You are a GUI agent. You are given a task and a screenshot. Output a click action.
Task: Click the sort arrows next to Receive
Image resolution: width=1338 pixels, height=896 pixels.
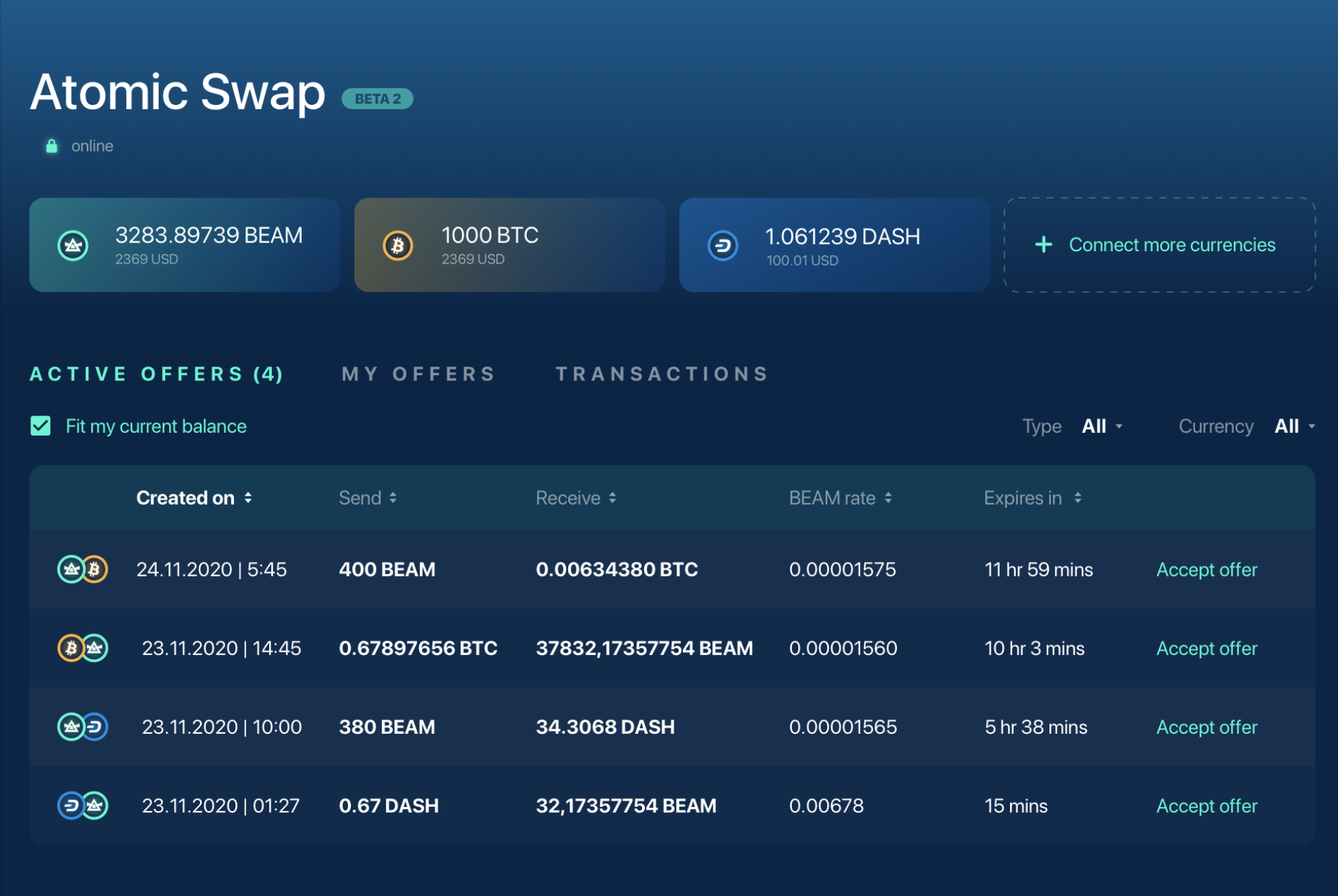tap(612, 498)
